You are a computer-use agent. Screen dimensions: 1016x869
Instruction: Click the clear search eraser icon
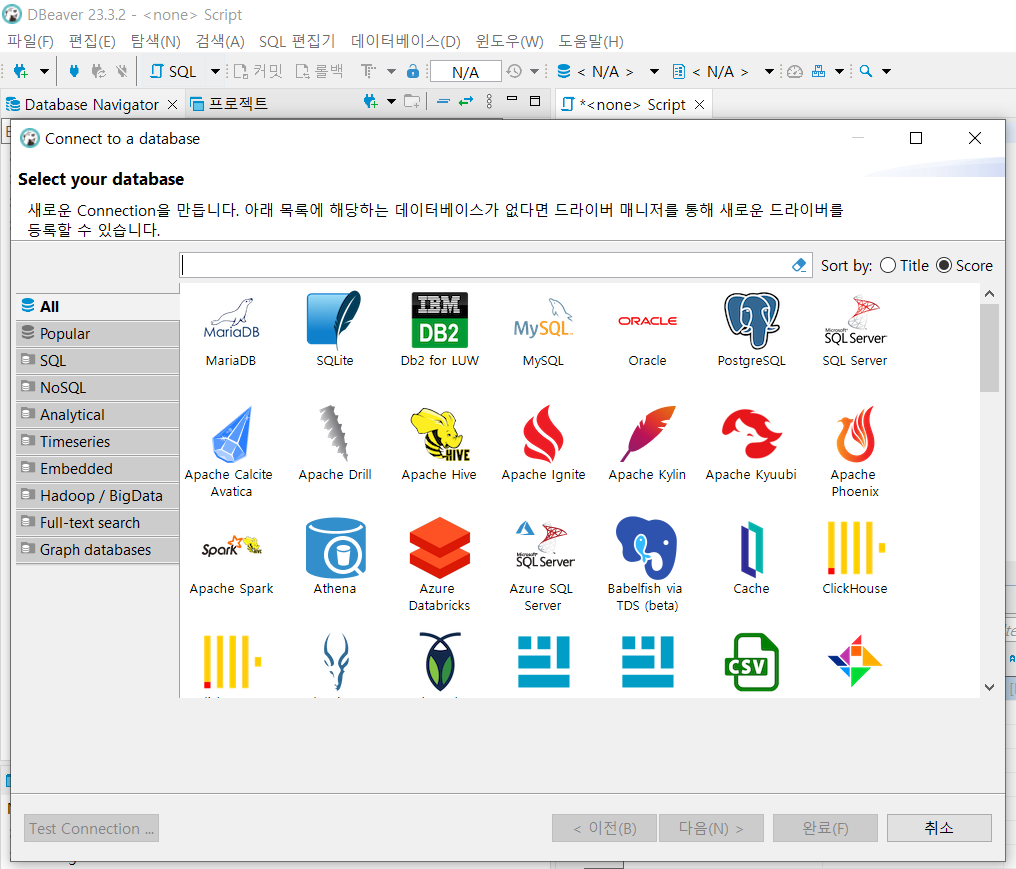point(799,265)
